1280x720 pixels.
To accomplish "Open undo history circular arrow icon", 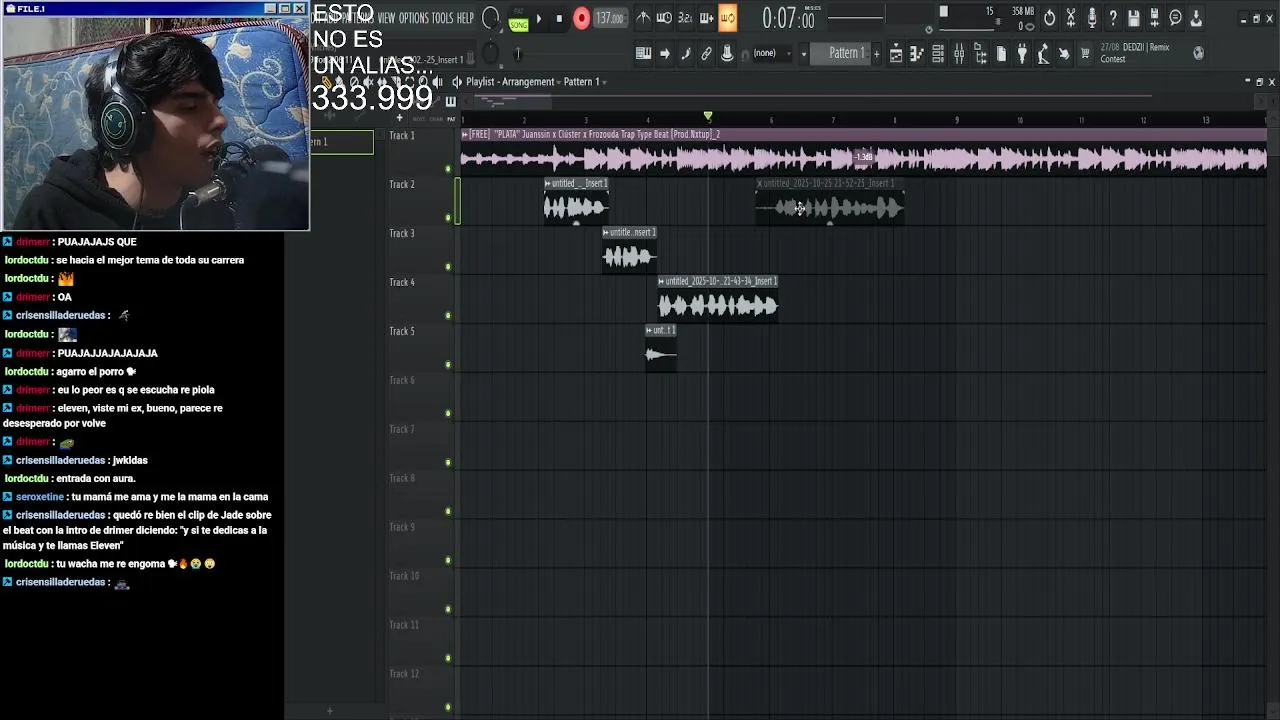I will tap(1049, 18).
